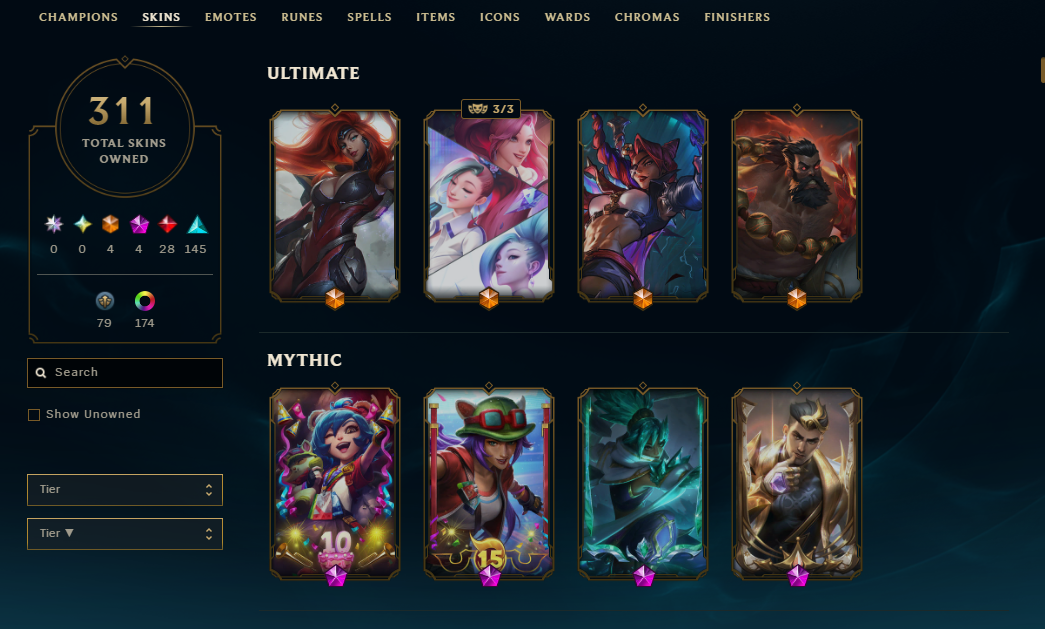Screen dimensions: 1045x629
Task: Click the teal four-point star gem icon
Action: [x=82, y=225]
